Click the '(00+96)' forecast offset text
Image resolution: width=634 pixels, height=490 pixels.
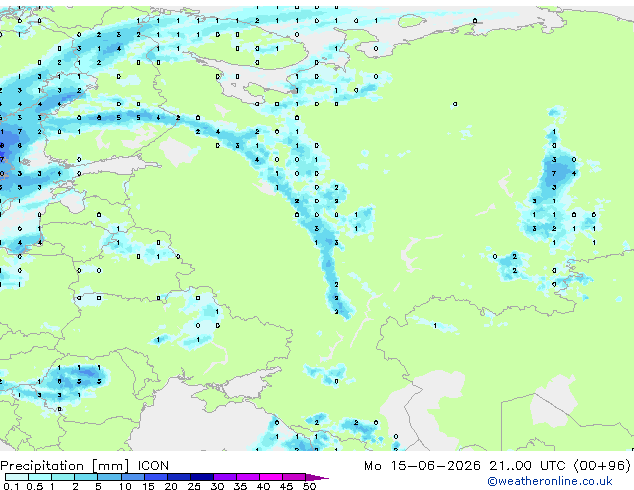tap(602, 466)
